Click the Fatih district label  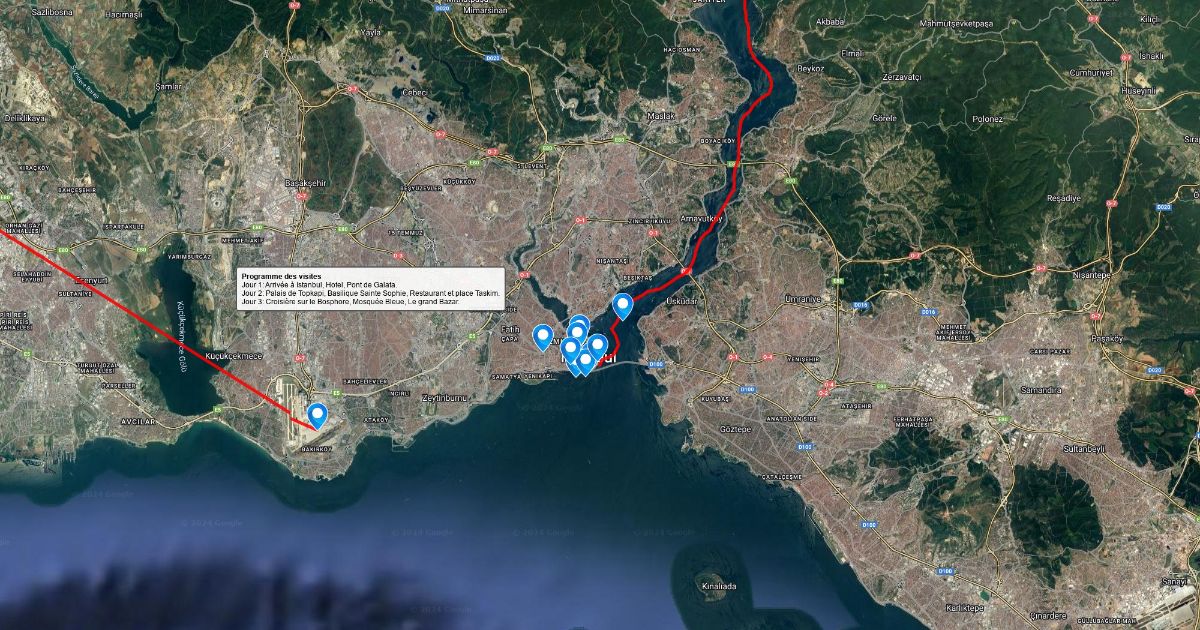point(510,328)
